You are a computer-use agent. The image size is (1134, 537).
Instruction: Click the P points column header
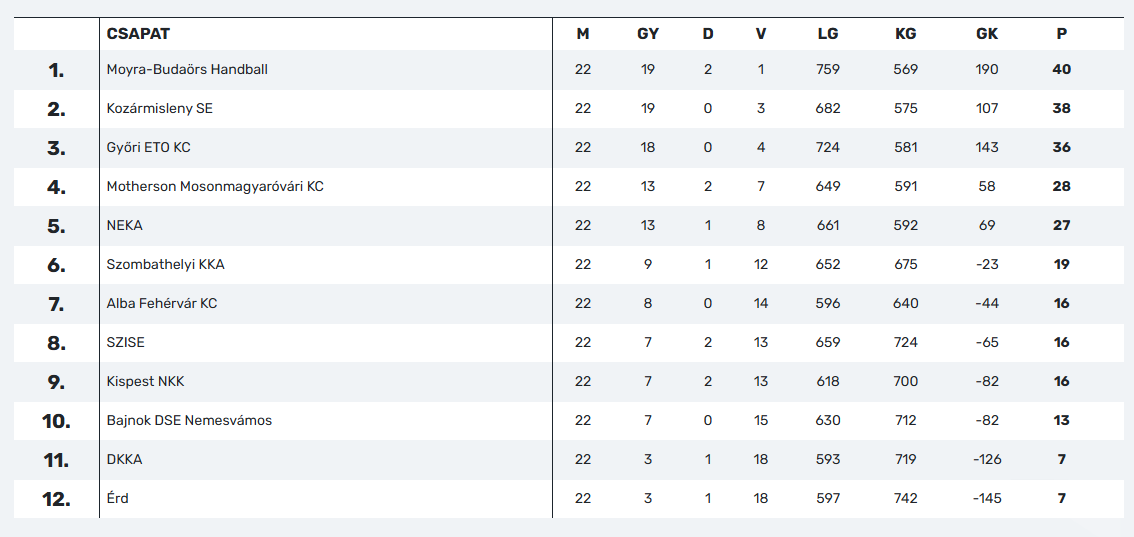pos(1061,33)
